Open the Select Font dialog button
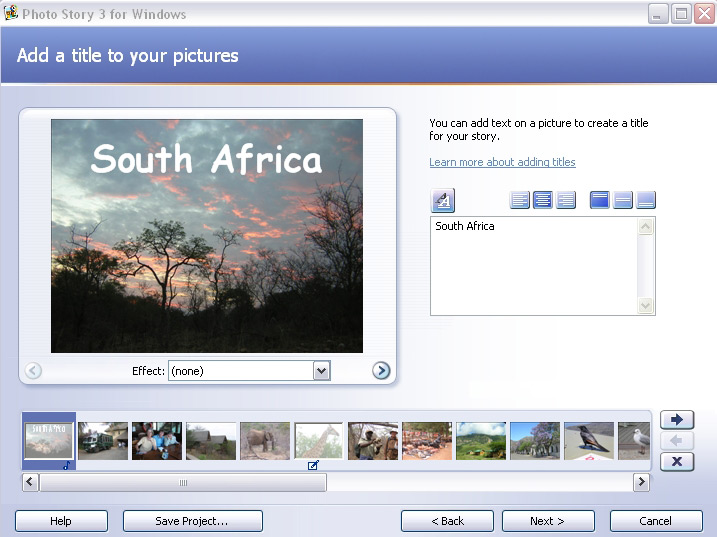This screenshot has height=537, width=717. pyautogui.click(x=443, y=200)
